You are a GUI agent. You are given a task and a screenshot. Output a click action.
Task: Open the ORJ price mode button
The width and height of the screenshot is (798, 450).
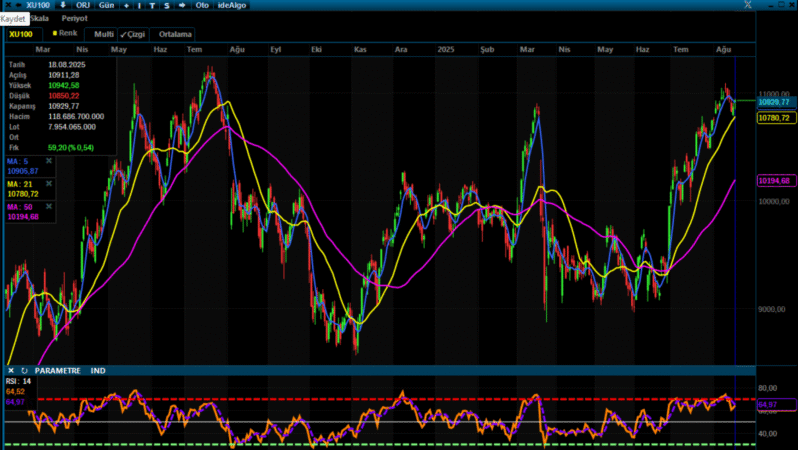tap(82, 5)
